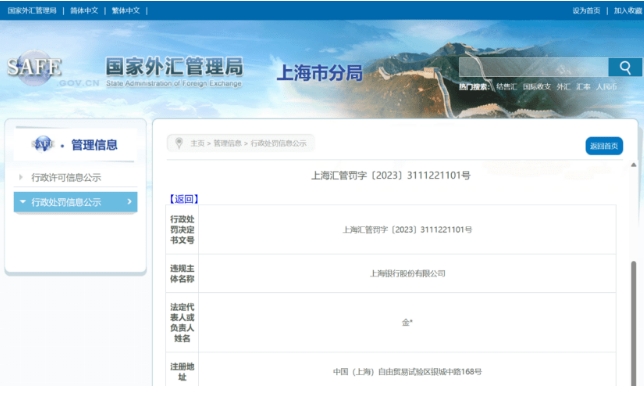Open 国家外汇管理局 top link
The image size is (644, 397).
tap(32, 11)
